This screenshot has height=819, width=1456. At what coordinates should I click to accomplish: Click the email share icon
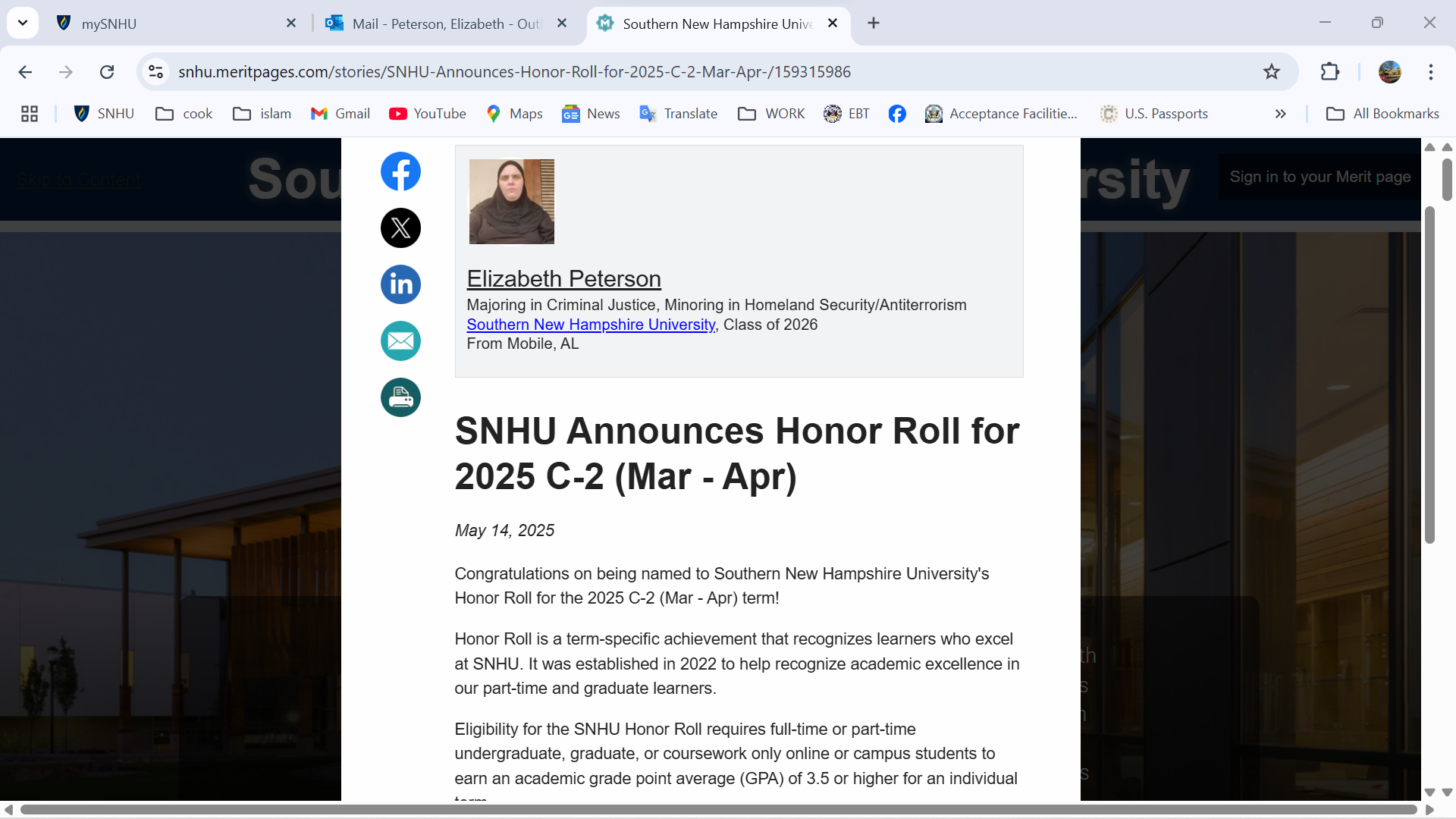coord(400,340)
